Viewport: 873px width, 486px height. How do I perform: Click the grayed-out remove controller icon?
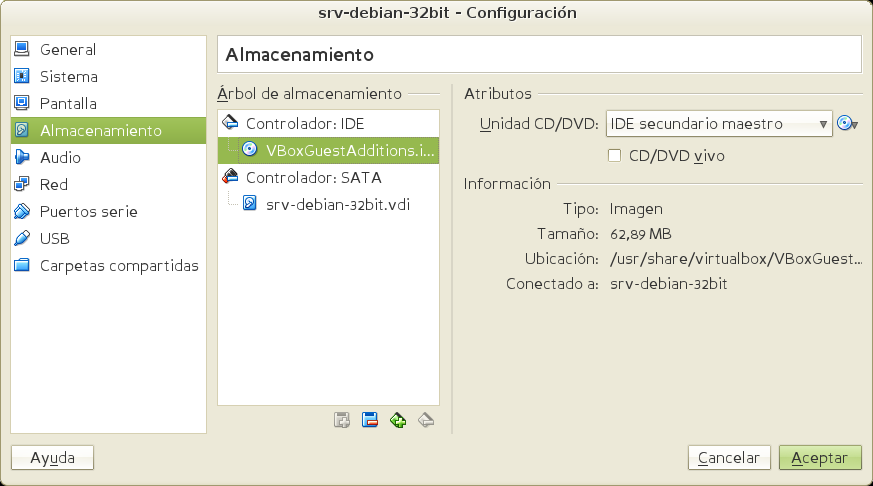(426, 420)
